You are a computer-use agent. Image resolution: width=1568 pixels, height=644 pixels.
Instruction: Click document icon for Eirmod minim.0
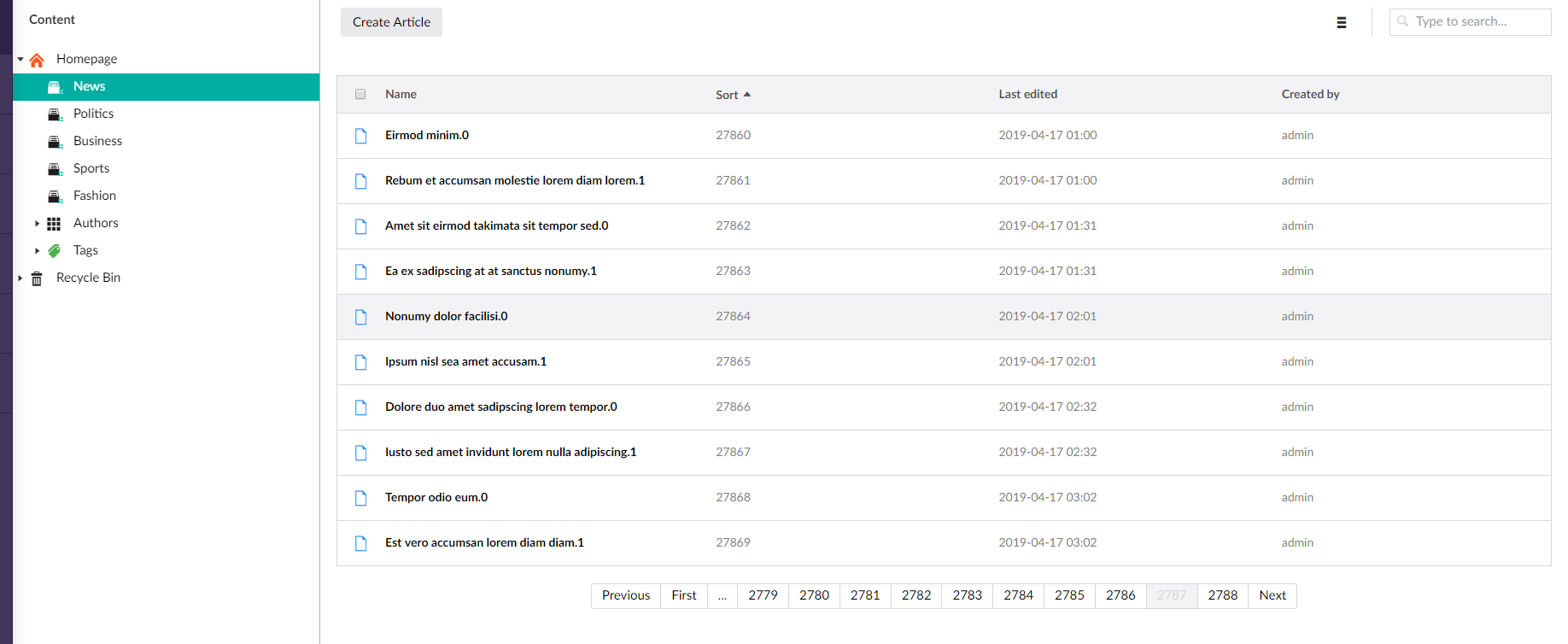coord(361,136)
